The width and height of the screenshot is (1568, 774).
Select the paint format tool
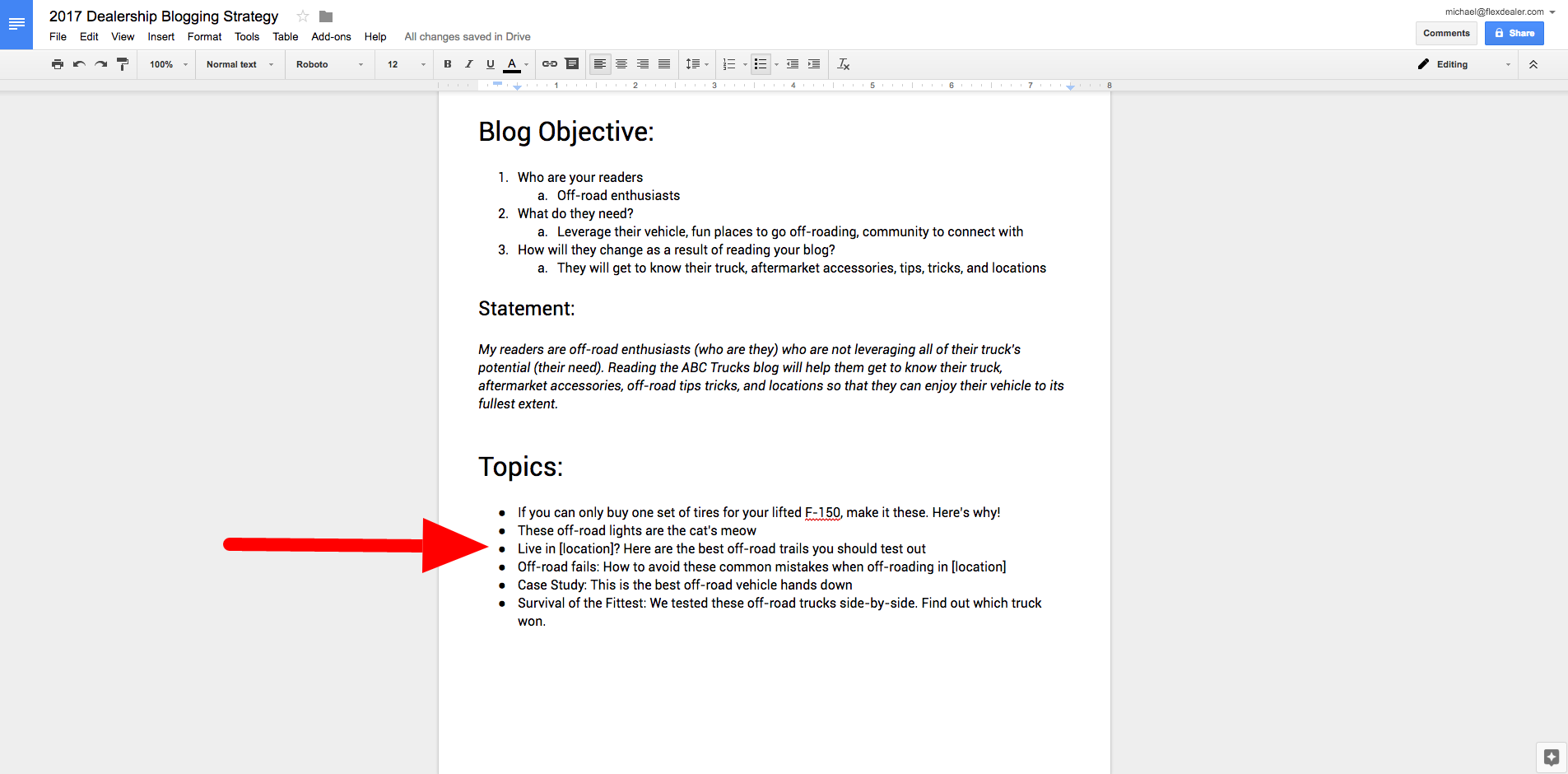[x=123, y=64]
